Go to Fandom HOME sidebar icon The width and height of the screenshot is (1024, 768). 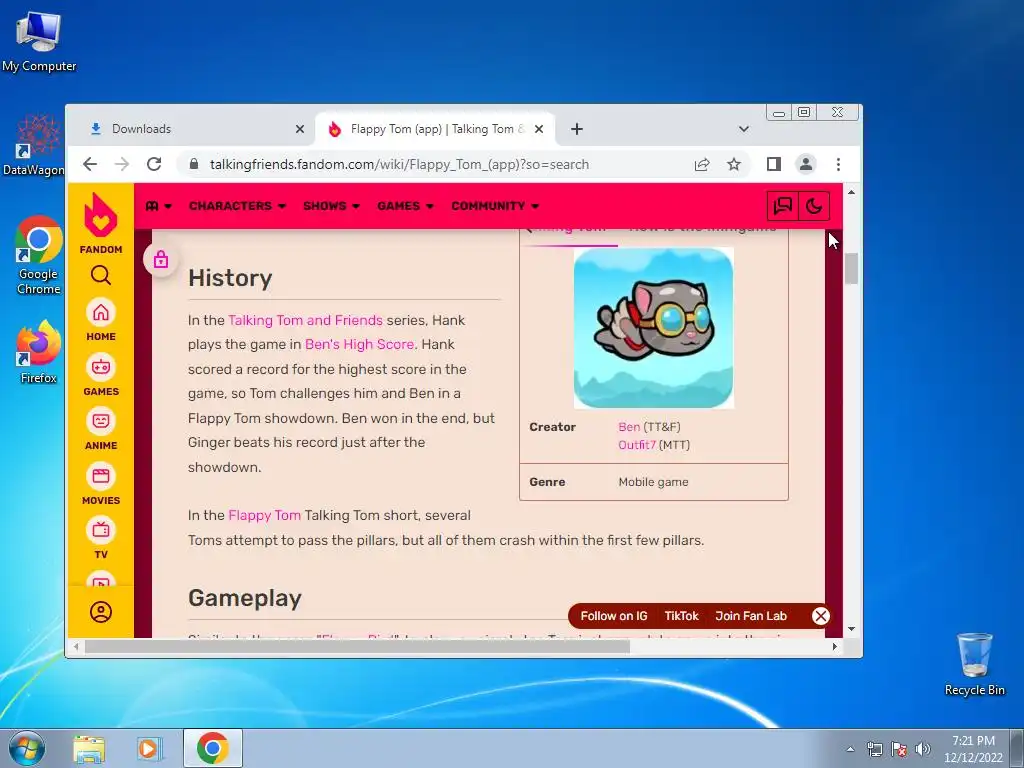click(x=101, y=321)
